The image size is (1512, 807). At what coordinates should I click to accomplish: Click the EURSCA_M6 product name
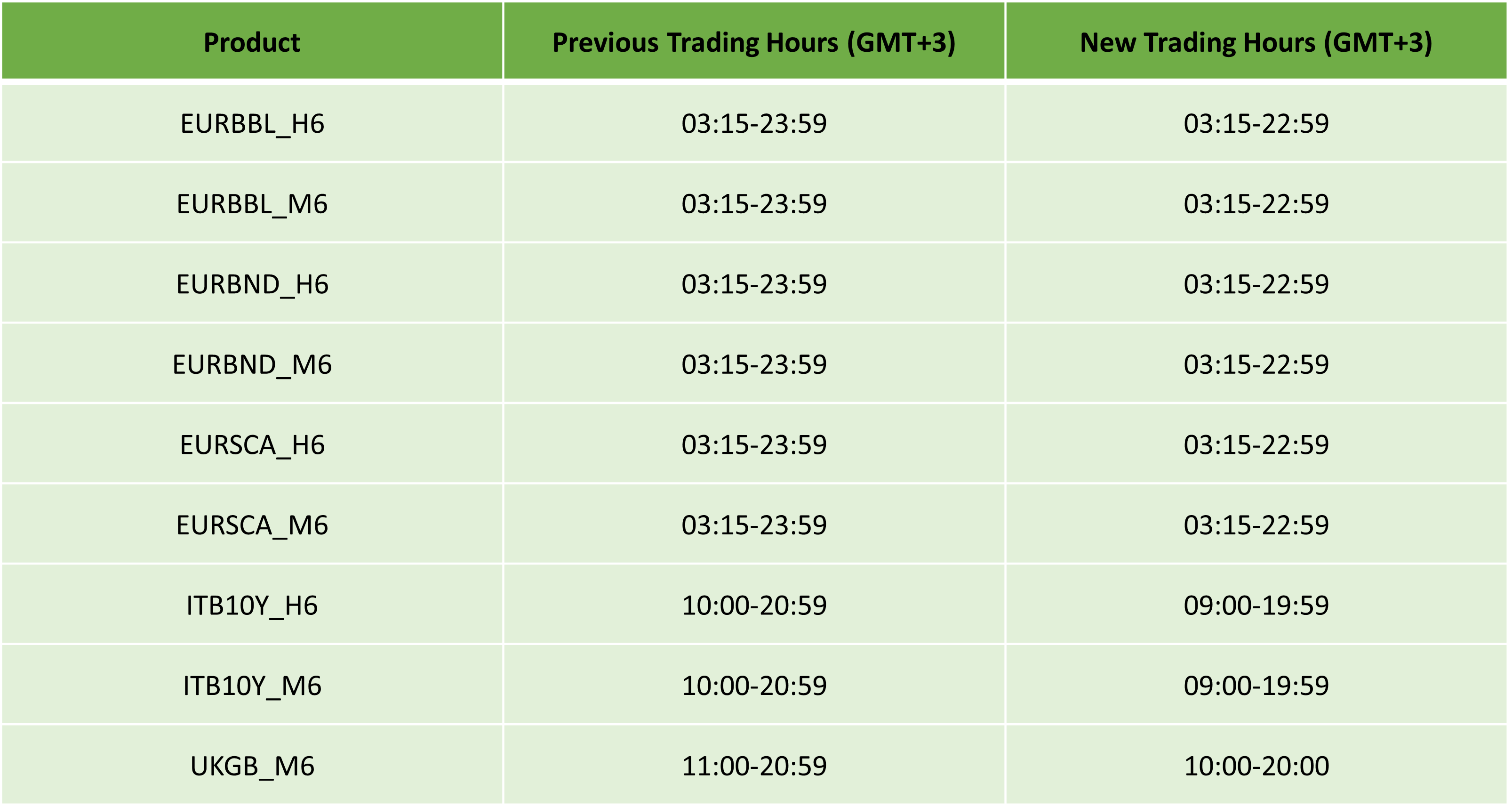pos(252,525)
